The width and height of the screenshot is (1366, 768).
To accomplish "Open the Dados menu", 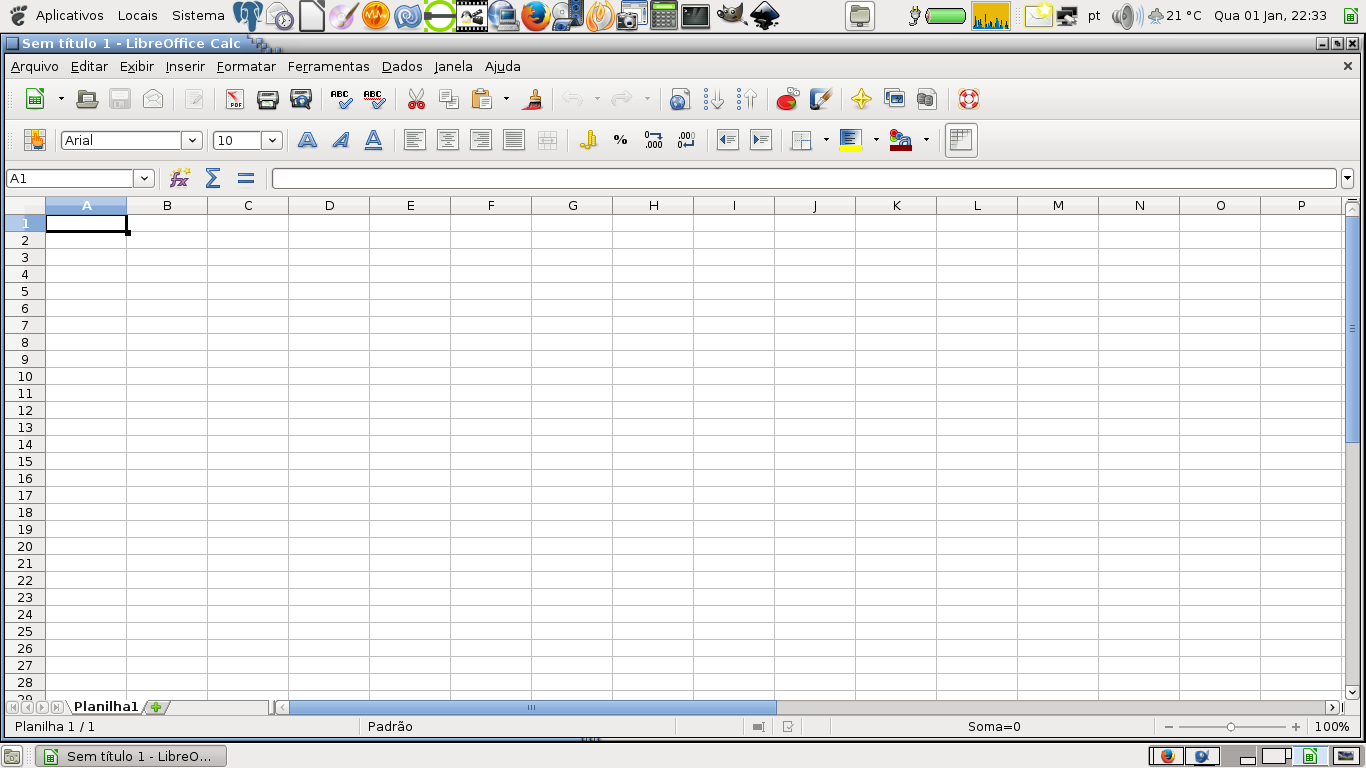I will click(402, 66).
